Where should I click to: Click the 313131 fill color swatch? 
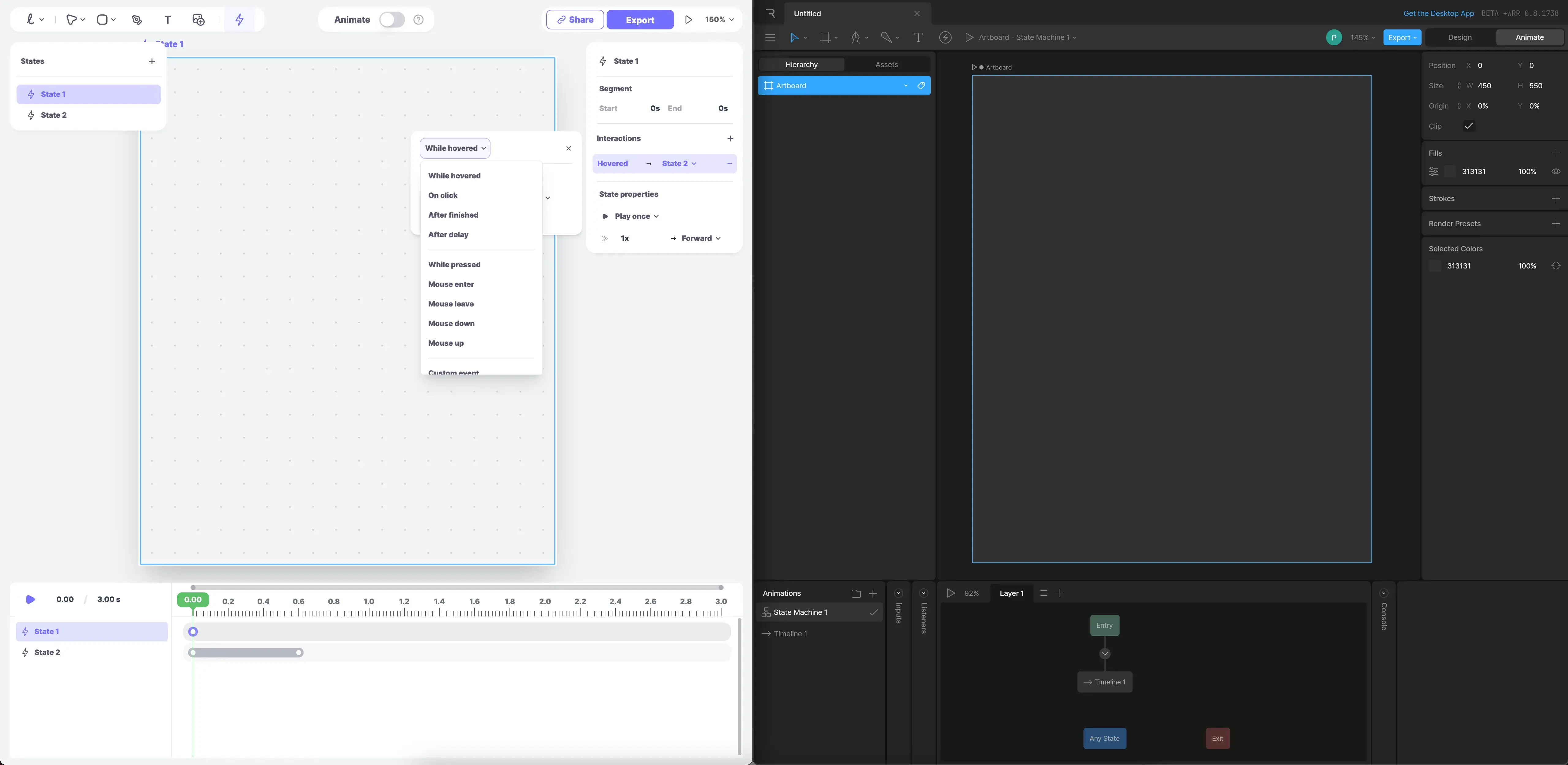pos(1449,172)
